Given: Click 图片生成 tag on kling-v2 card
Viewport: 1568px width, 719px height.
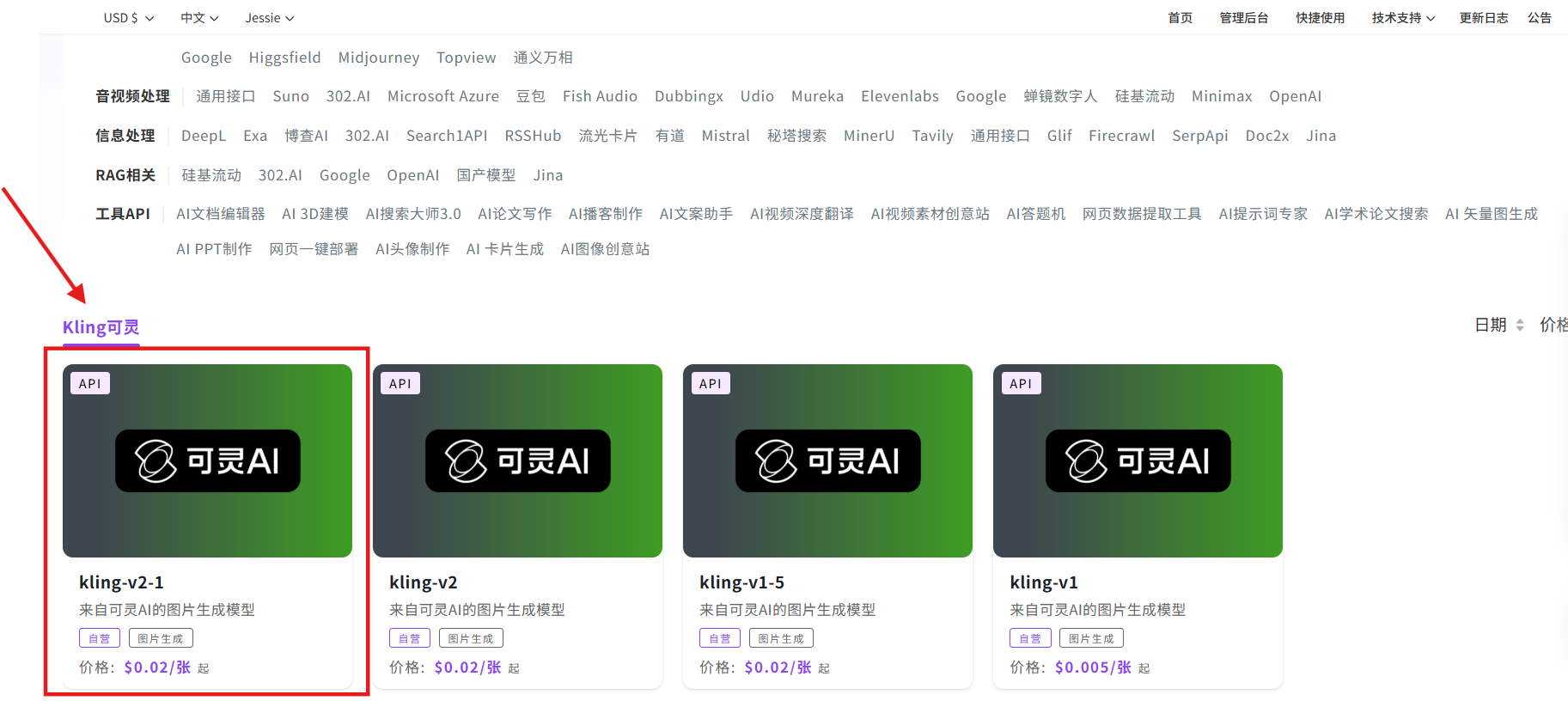Looking at the screenshot, I should pos(471,638).
